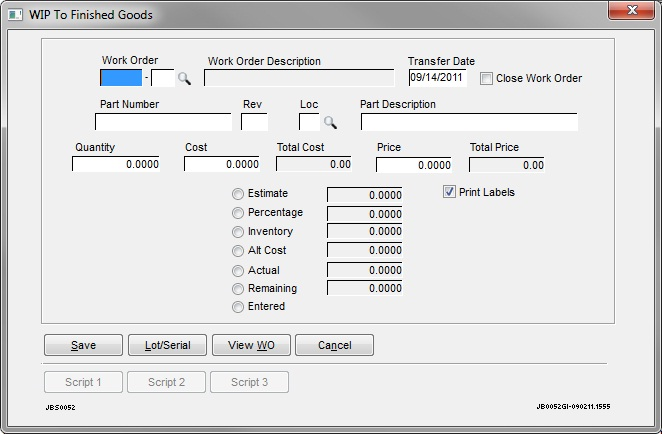This screenshot has width=662, height=434.
Task: Click the Save button
Action: pos(83,345)
